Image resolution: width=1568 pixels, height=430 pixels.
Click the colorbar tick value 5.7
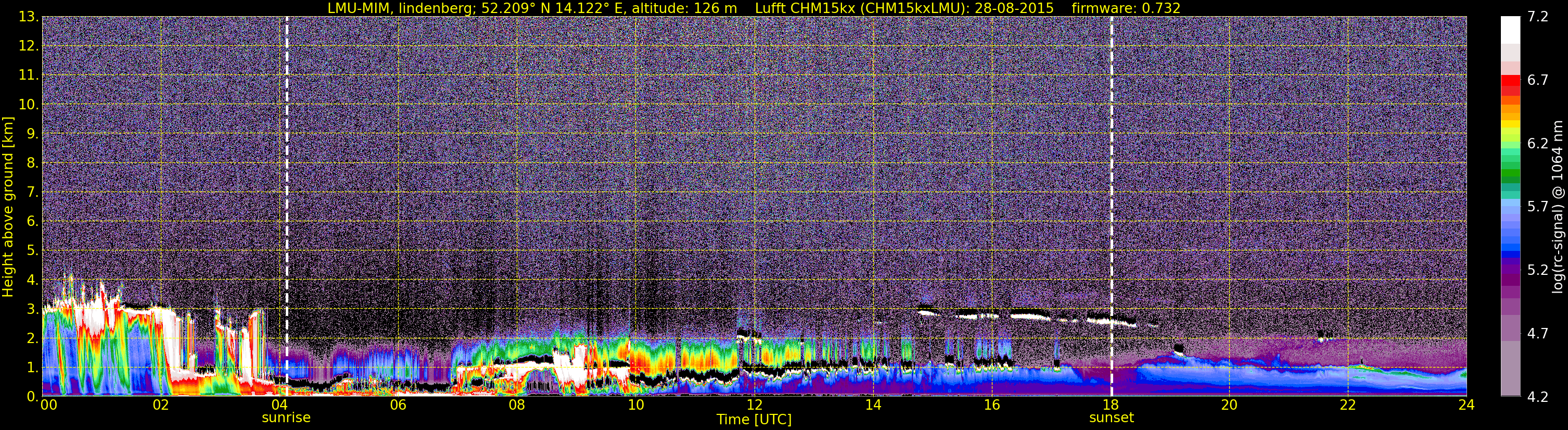[x=1538, y=207]
